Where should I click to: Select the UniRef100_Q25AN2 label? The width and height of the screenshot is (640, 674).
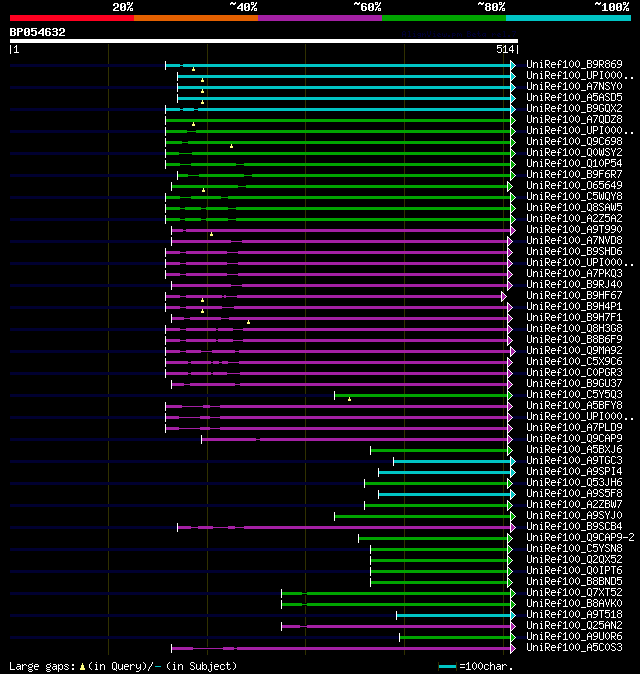click(x=574, y=626)
